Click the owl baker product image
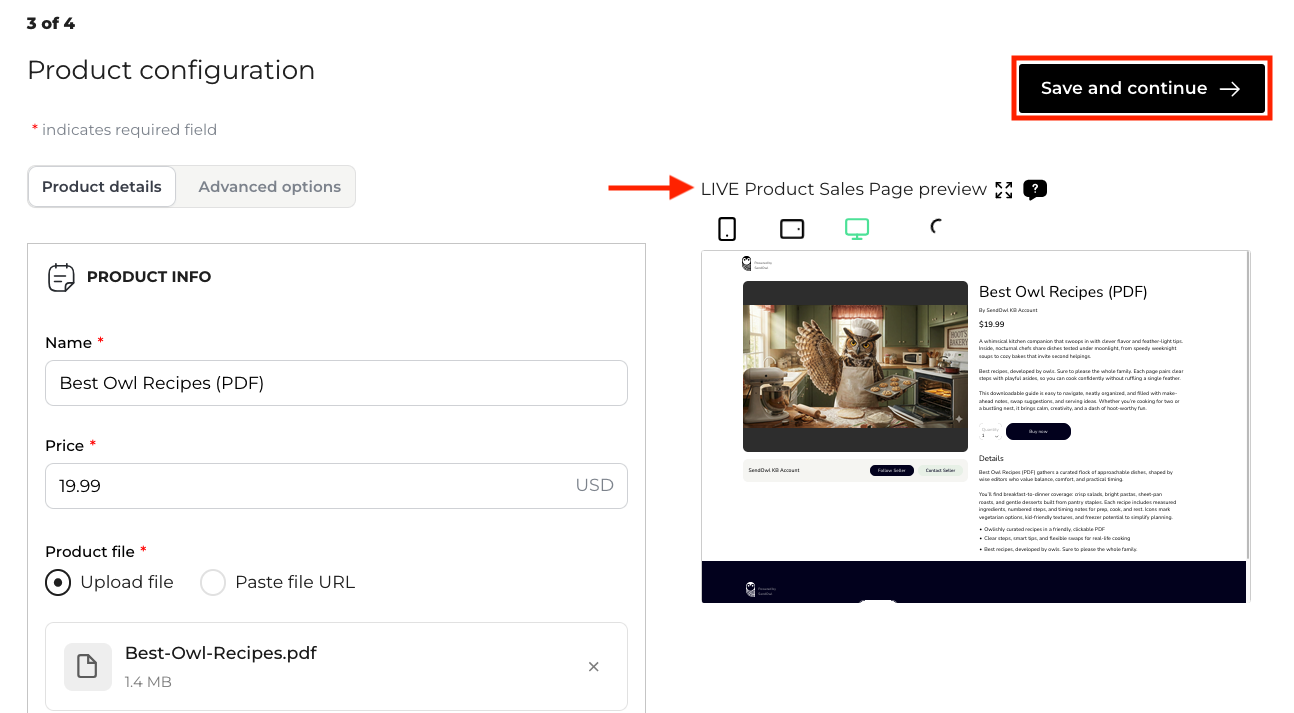The height and width of the screenshot is (713, 1294). pos(855,366)
